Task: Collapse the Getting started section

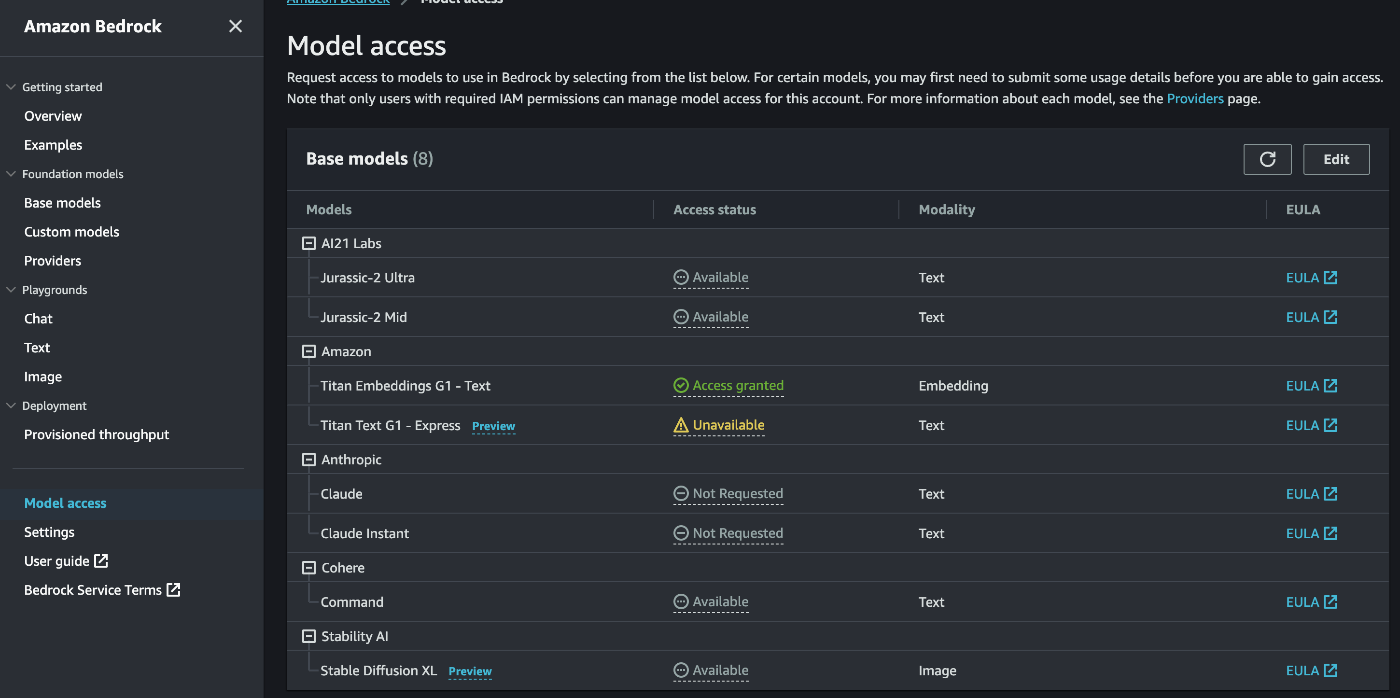Action: click(12, 87)
